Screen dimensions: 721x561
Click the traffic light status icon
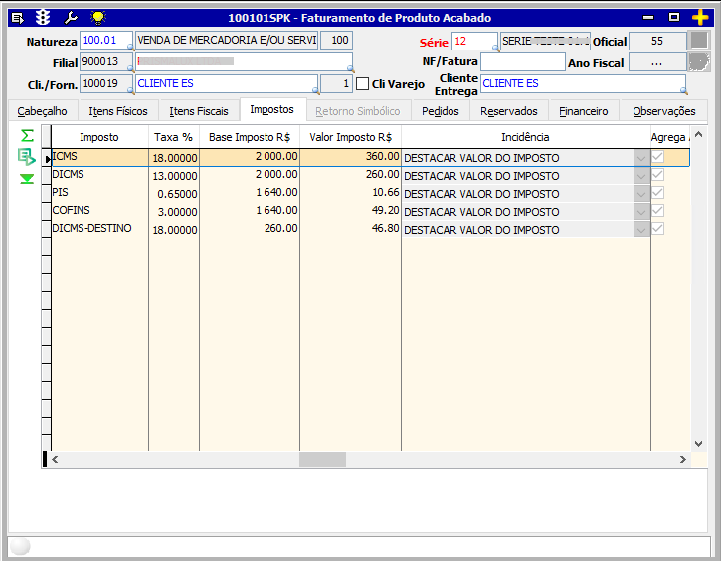pyautogui.click(x=43, y=18)
